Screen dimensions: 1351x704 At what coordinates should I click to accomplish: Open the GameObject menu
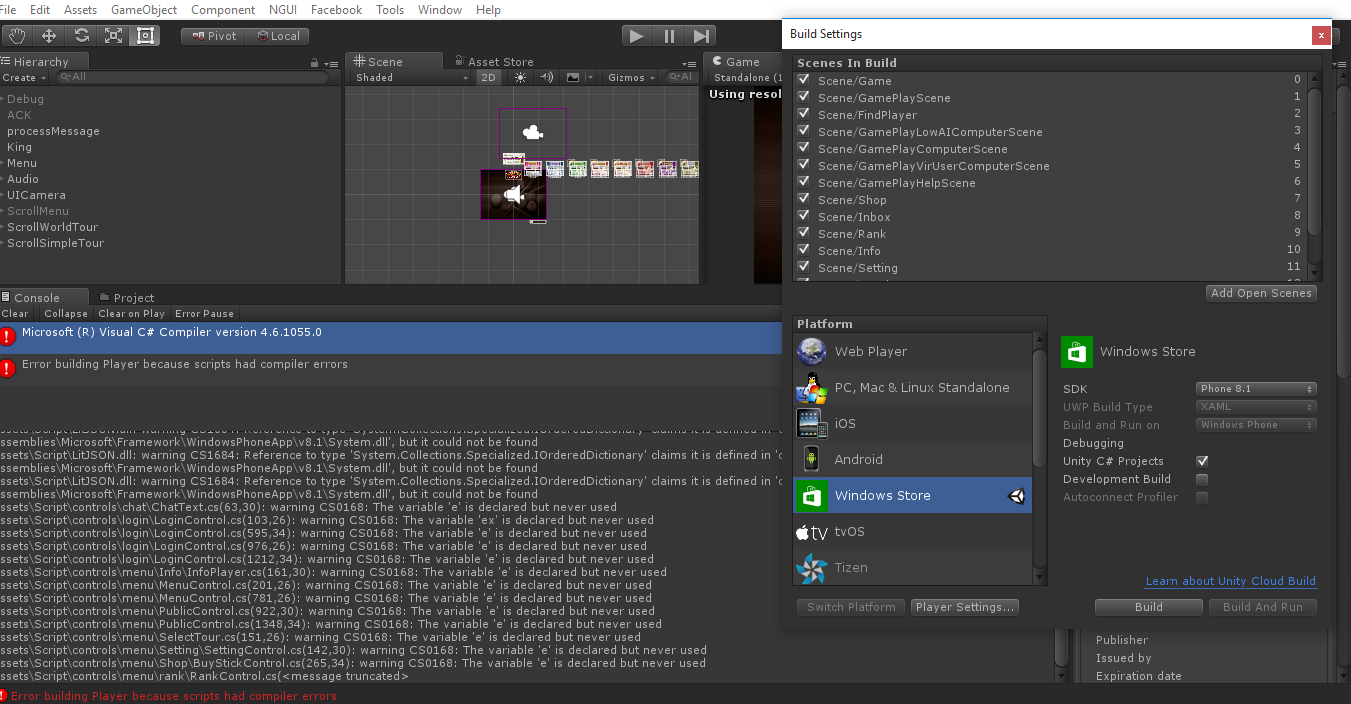pos(144,10)
